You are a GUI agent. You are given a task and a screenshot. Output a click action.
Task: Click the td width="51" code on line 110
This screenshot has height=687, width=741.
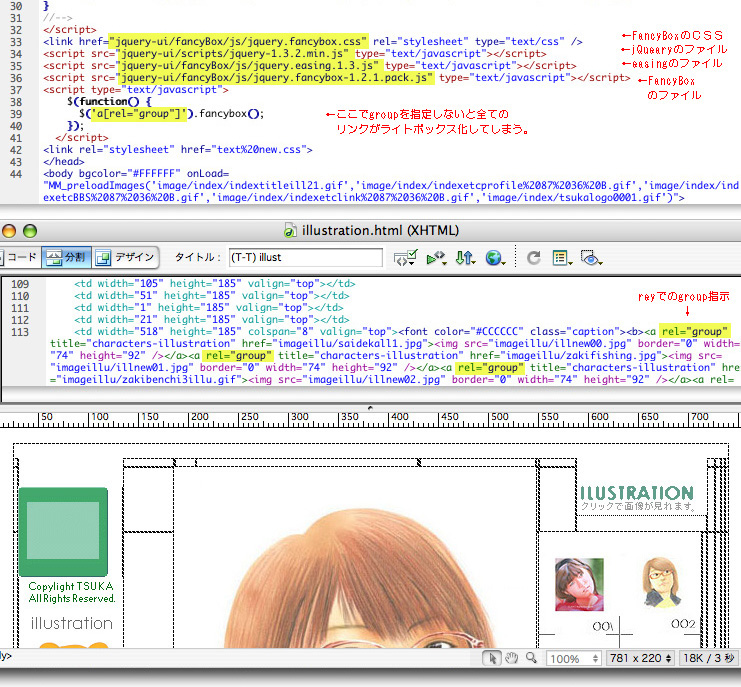click(x=211, y=296)
